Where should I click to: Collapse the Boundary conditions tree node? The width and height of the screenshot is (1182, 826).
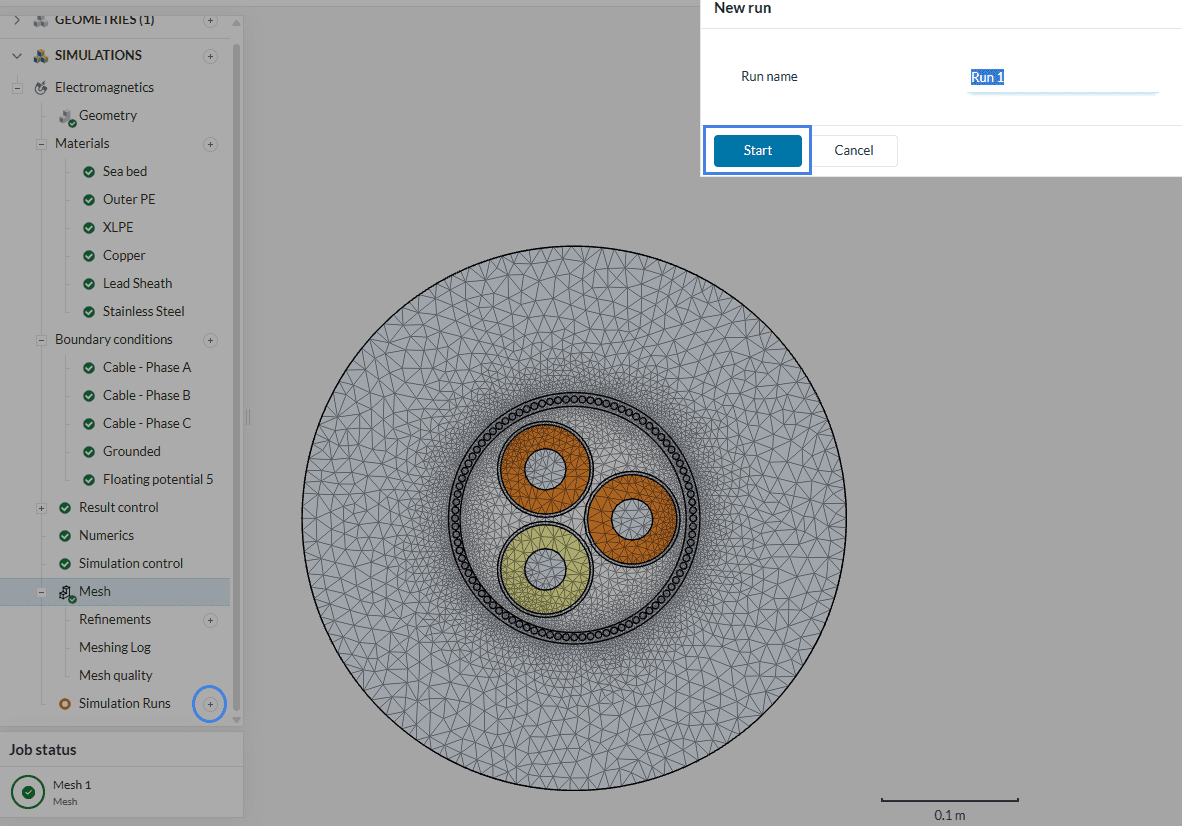(x=41, y=340)
